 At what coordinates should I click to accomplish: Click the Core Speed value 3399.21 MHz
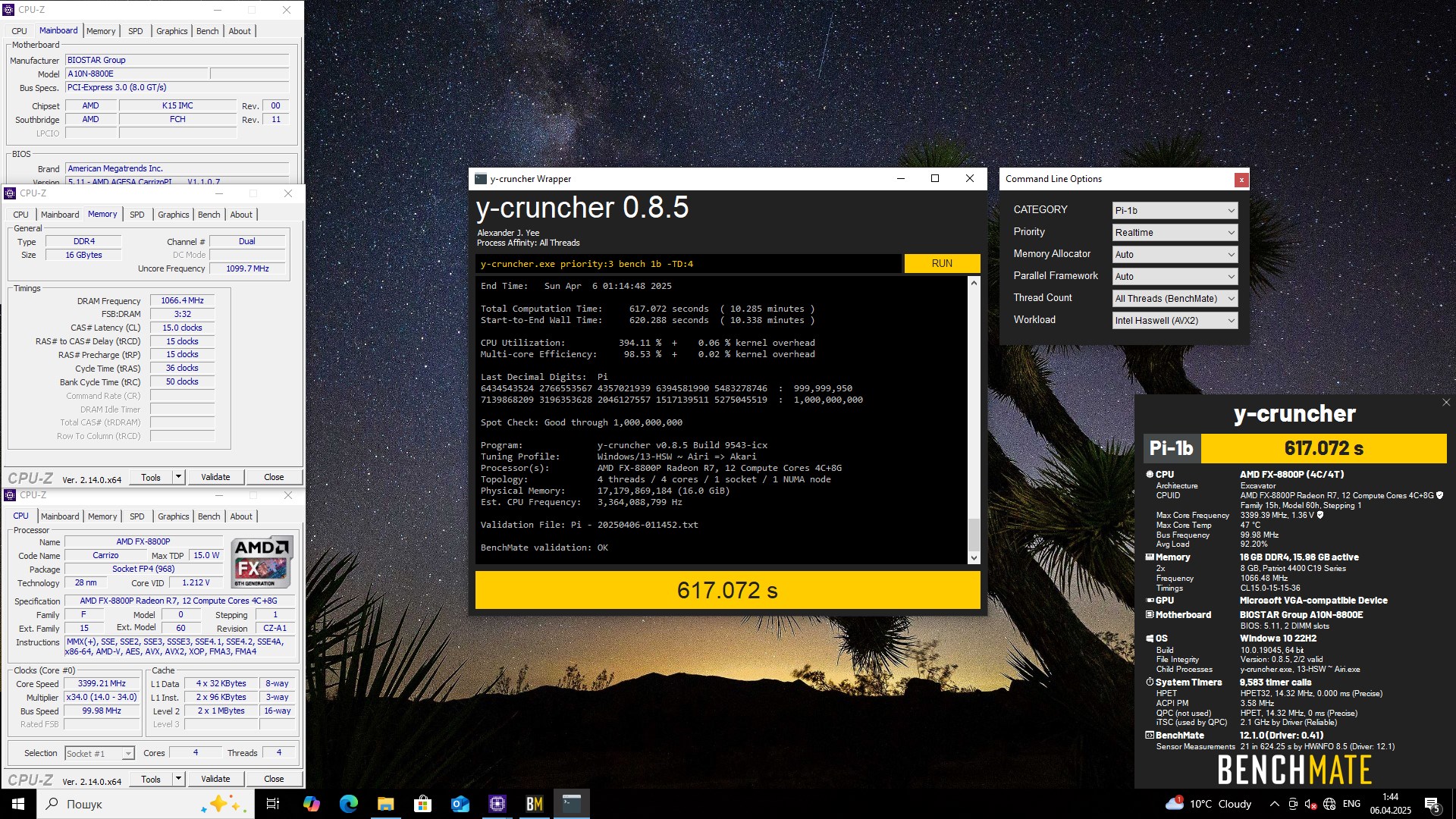(102, 683)
